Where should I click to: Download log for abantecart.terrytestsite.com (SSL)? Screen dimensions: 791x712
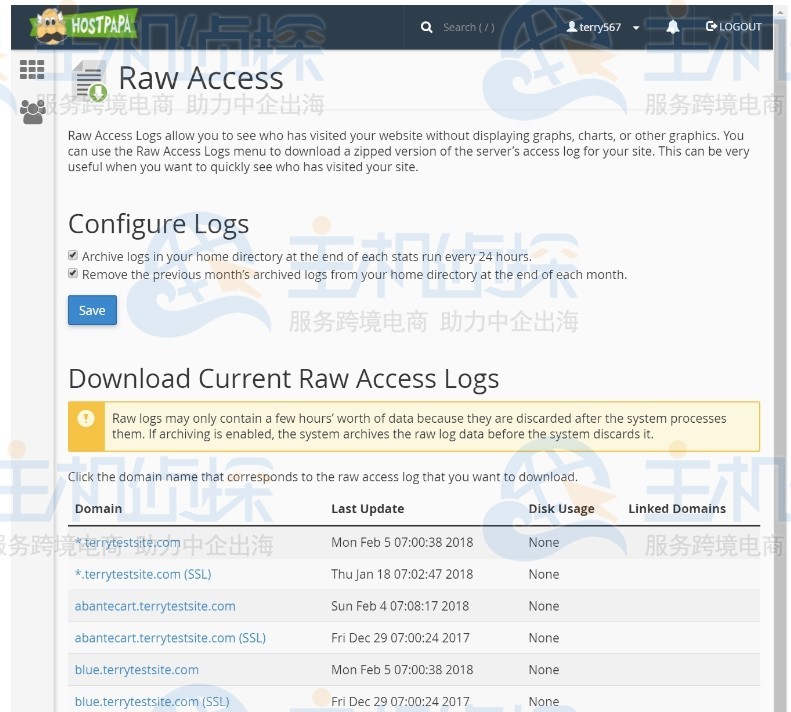(170, 638)
